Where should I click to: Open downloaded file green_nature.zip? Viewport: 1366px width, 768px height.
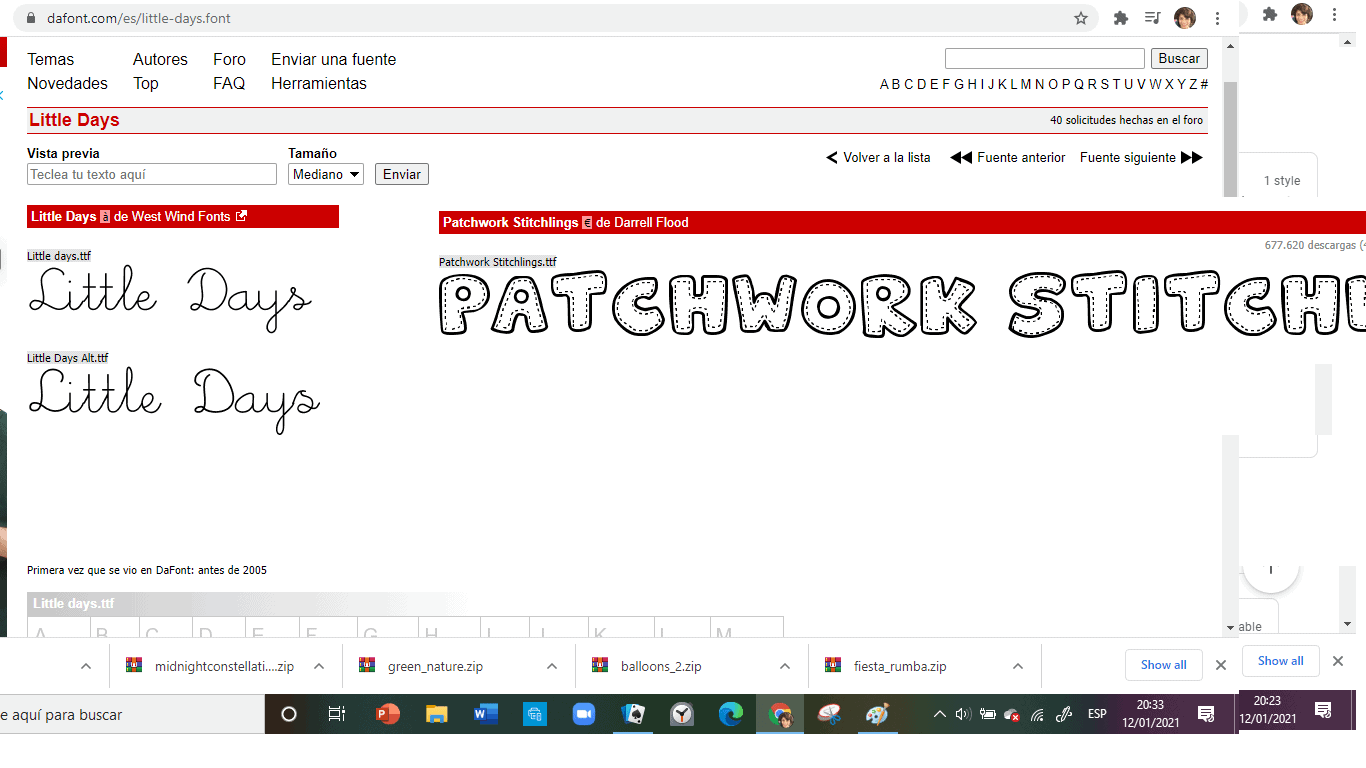[x=435, y=666]
